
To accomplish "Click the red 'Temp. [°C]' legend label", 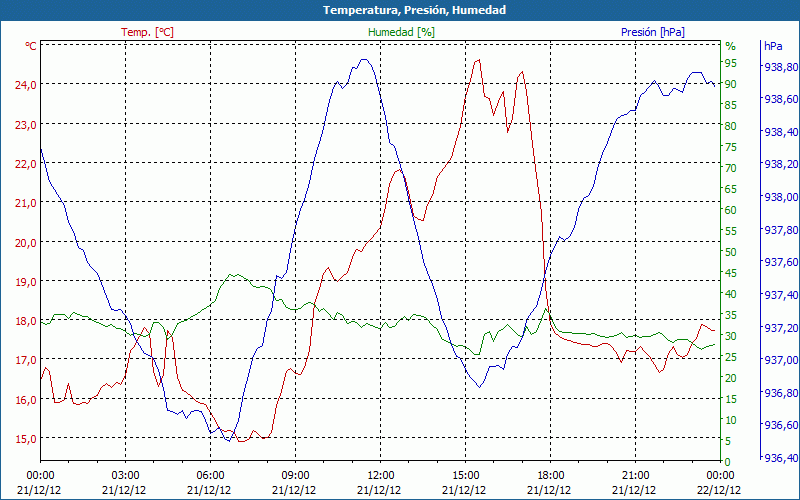I will [147, 32].
